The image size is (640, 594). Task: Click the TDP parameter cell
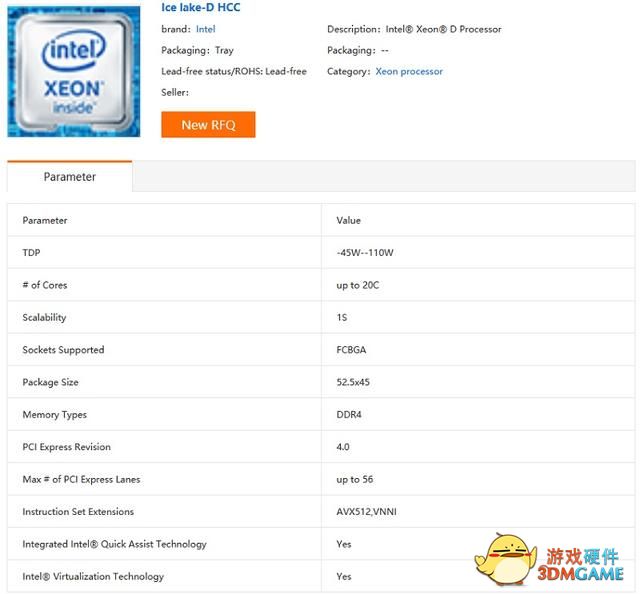tap(164, 253)
